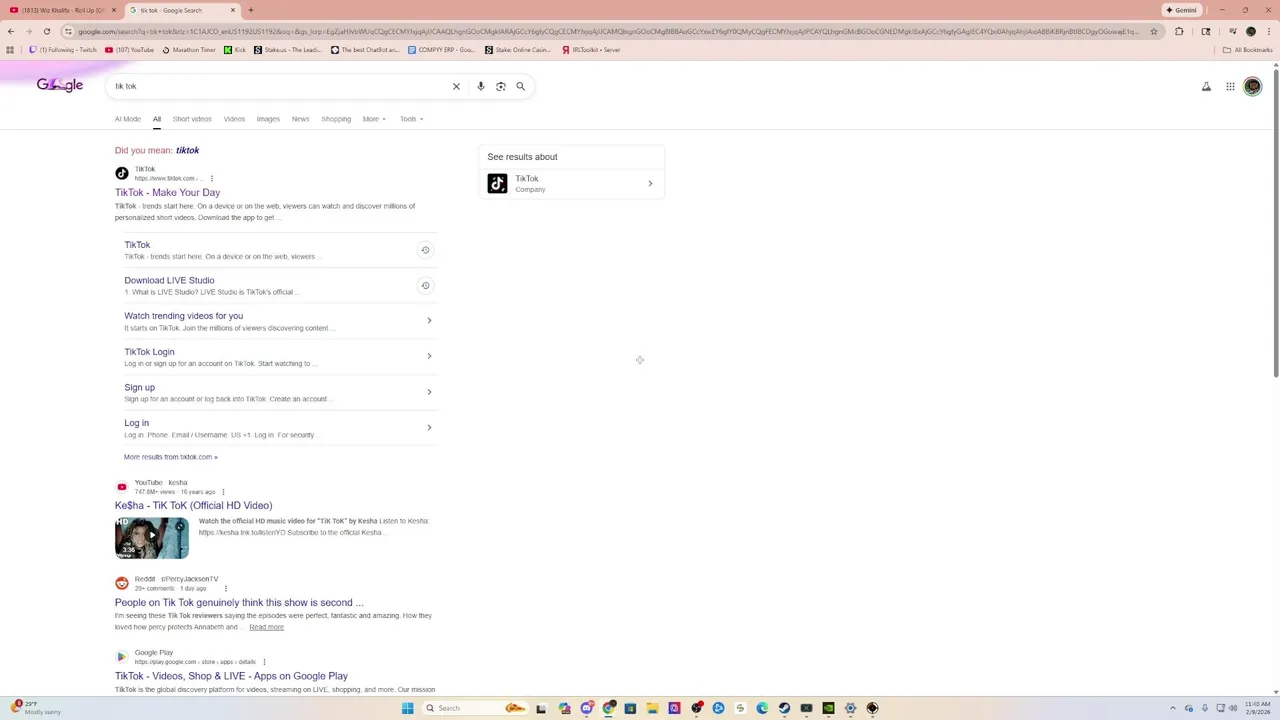Open the TikTok Company result arrow
Viewport: 1280px width, 720px height.
tap(650, 184)
